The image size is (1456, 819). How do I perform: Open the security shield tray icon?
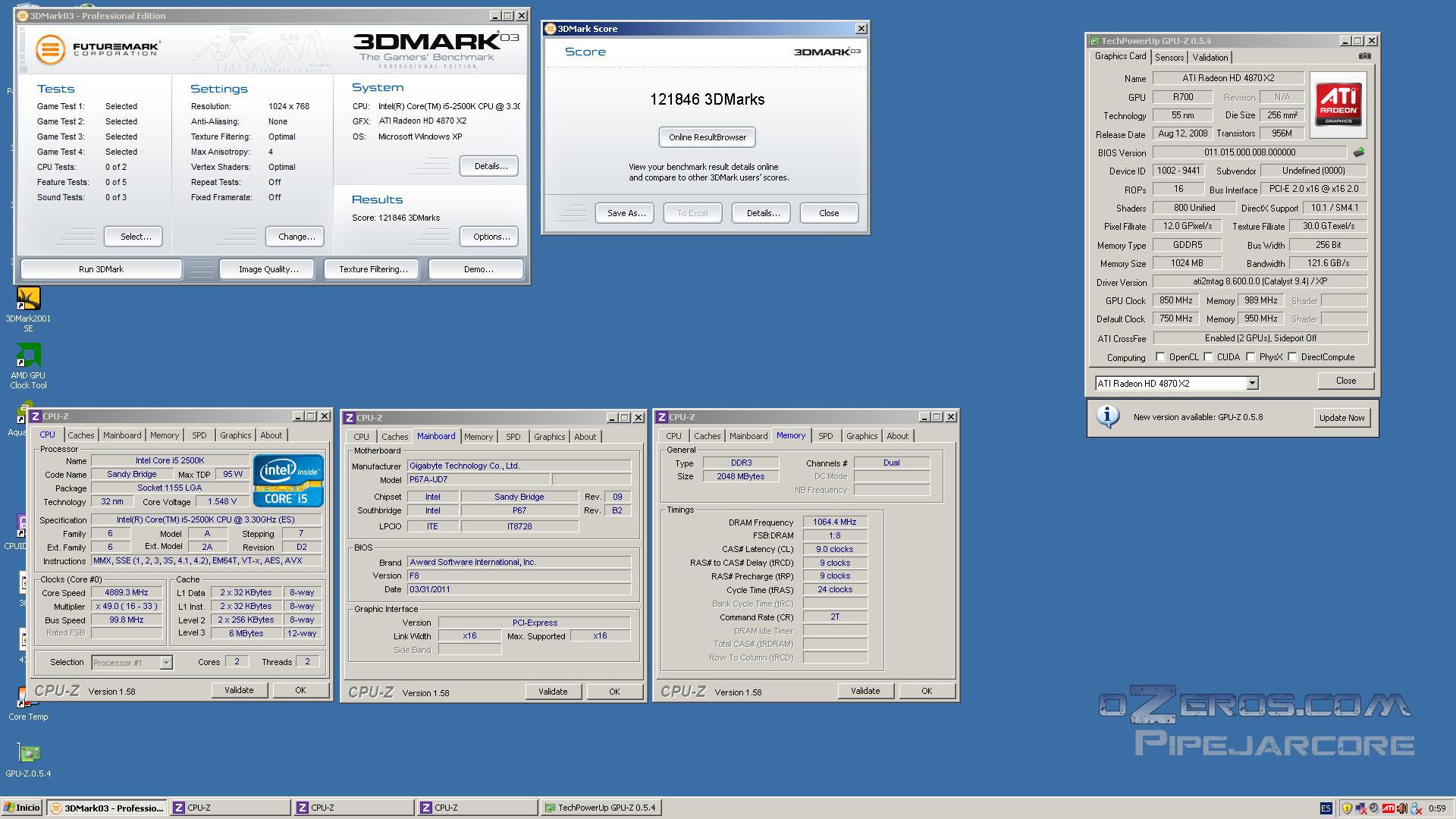click(1347, 808)
